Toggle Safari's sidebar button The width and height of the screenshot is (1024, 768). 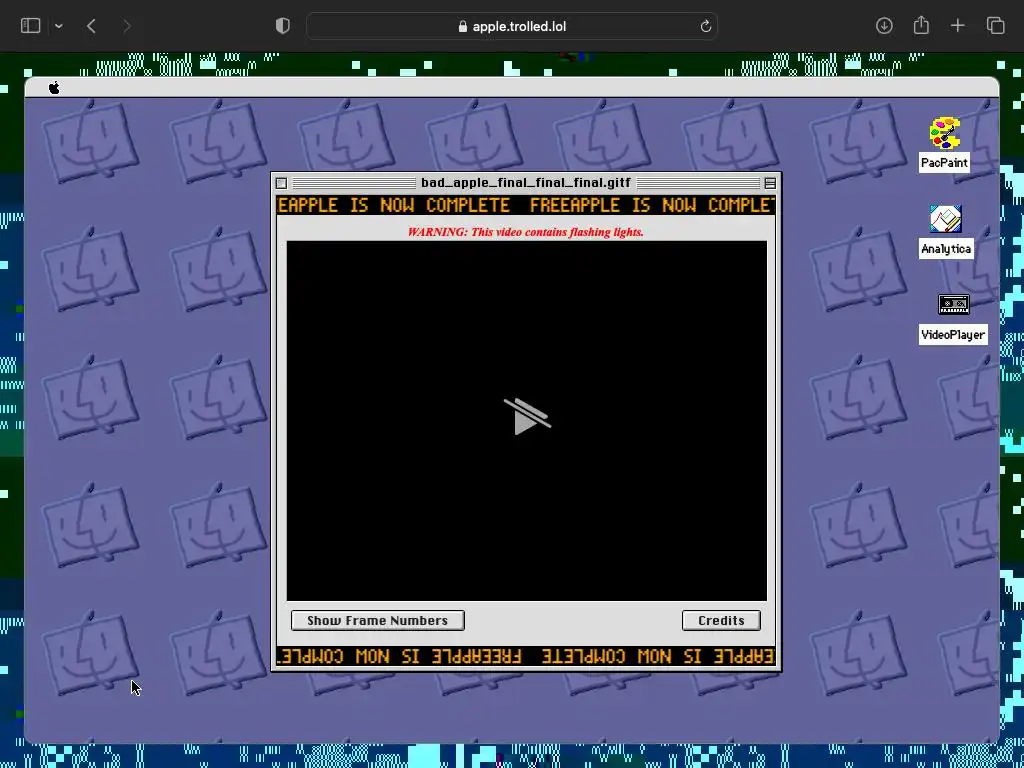tap(31, 26)
